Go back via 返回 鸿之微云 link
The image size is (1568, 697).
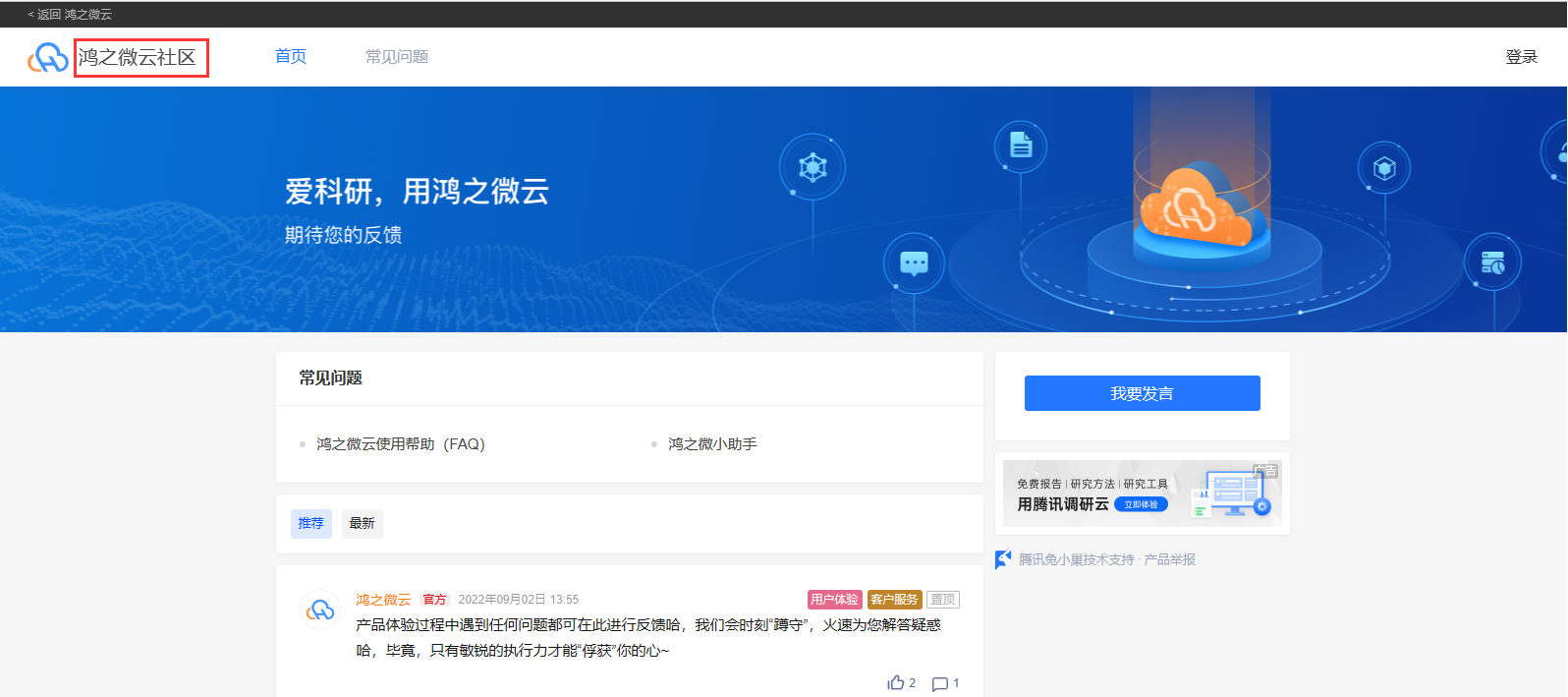point(70,15)
